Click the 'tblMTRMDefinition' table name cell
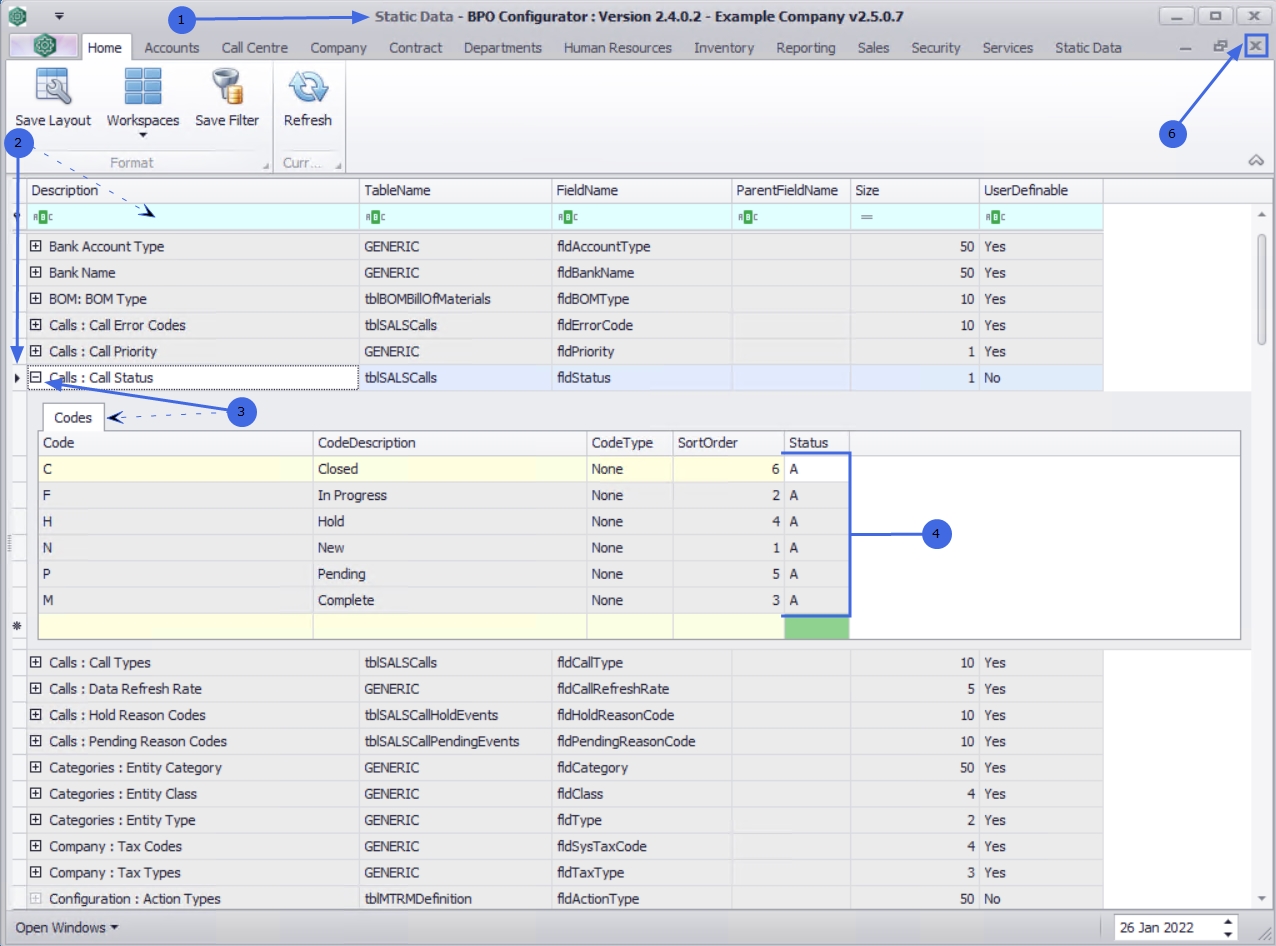1276x946 pixels. [455, 899]
